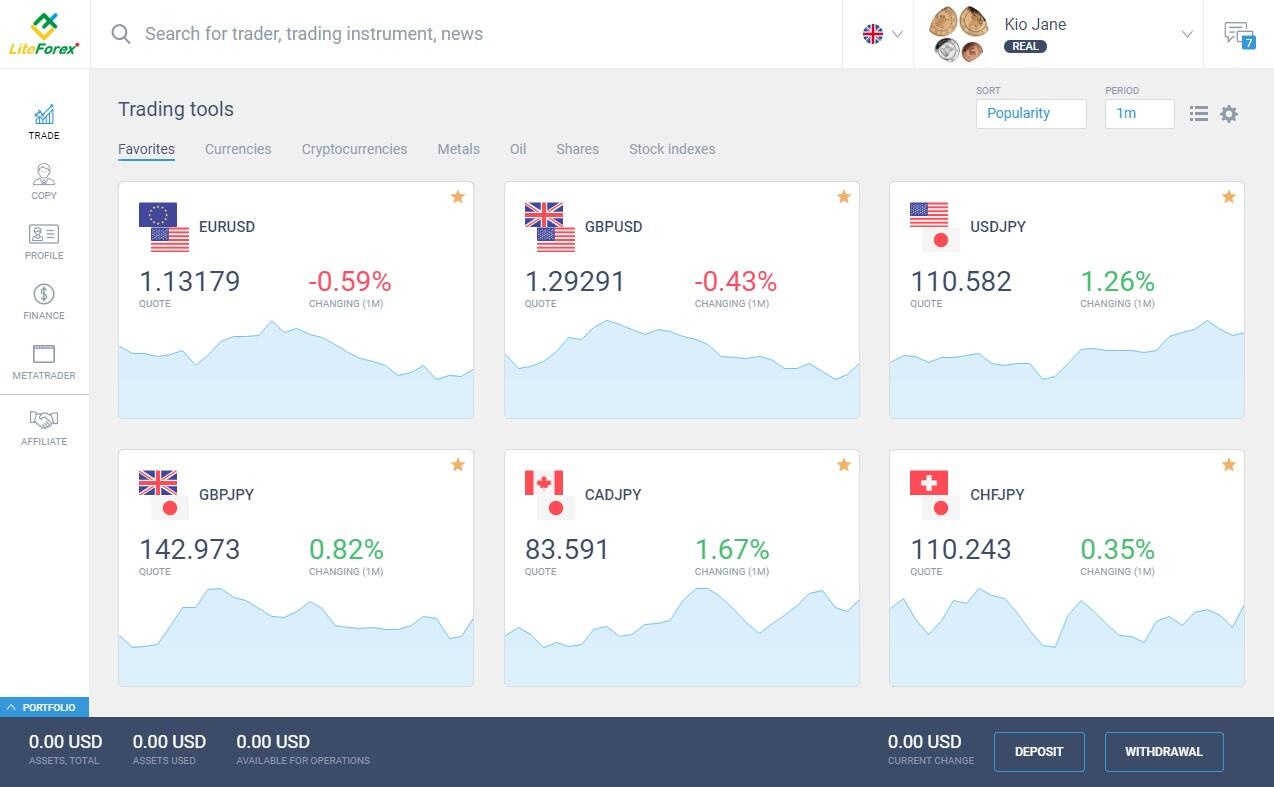Image resolution: width=1274 pixels, height=787 pixels.
Task: Click CHFJPY quote 110.243
Action: (x=961, y=550)
